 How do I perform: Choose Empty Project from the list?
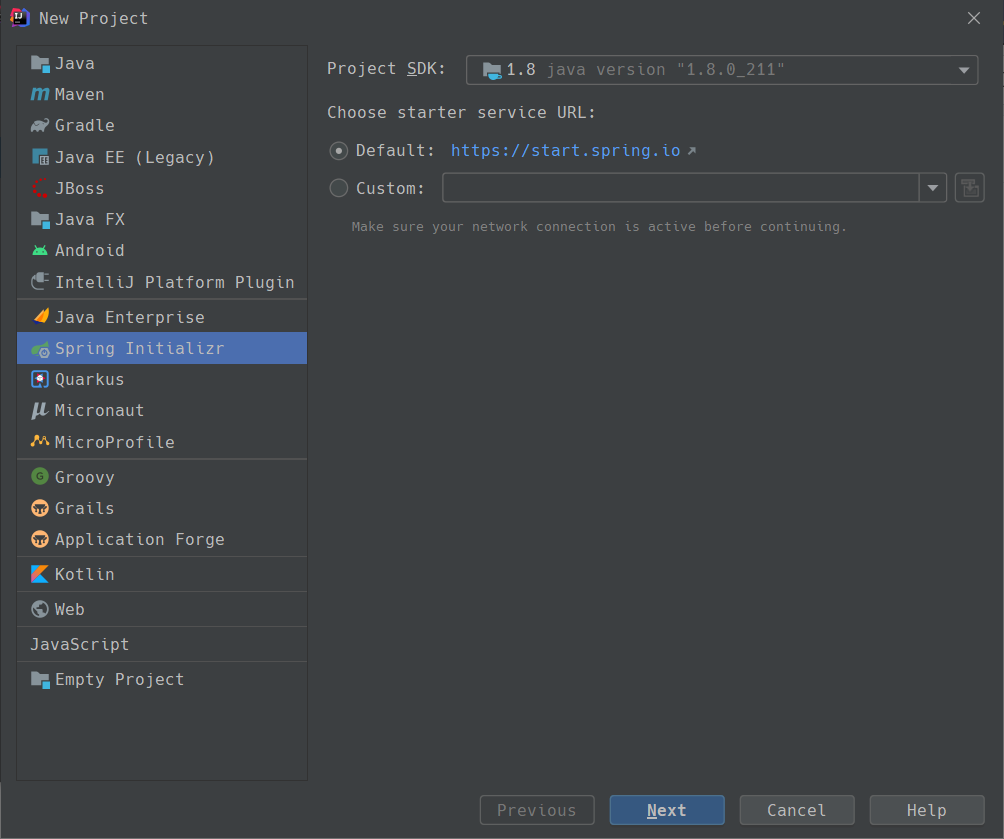tap(119, 680)
